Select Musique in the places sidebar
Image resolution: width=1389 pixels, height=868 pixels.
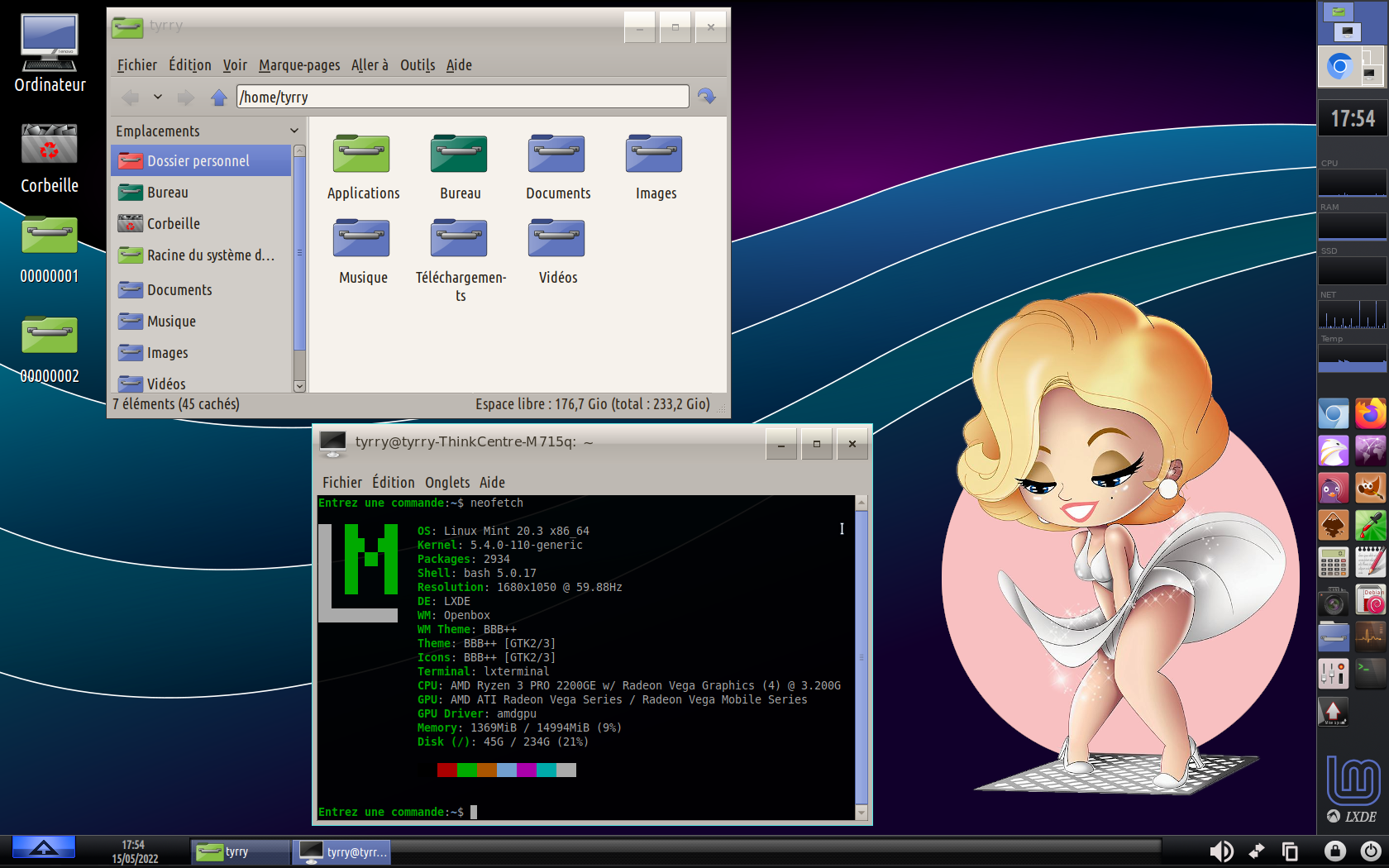201,321
